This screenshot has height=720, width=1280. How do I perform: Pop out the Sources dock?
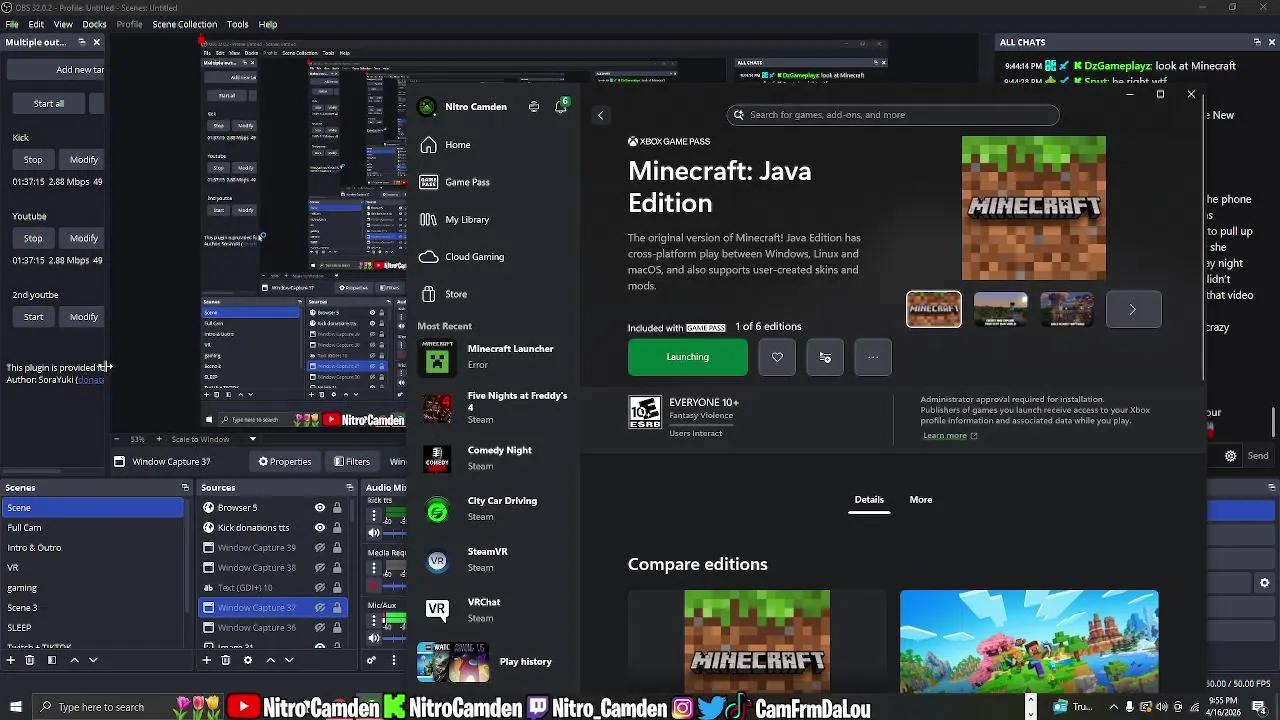click(348, 488)
